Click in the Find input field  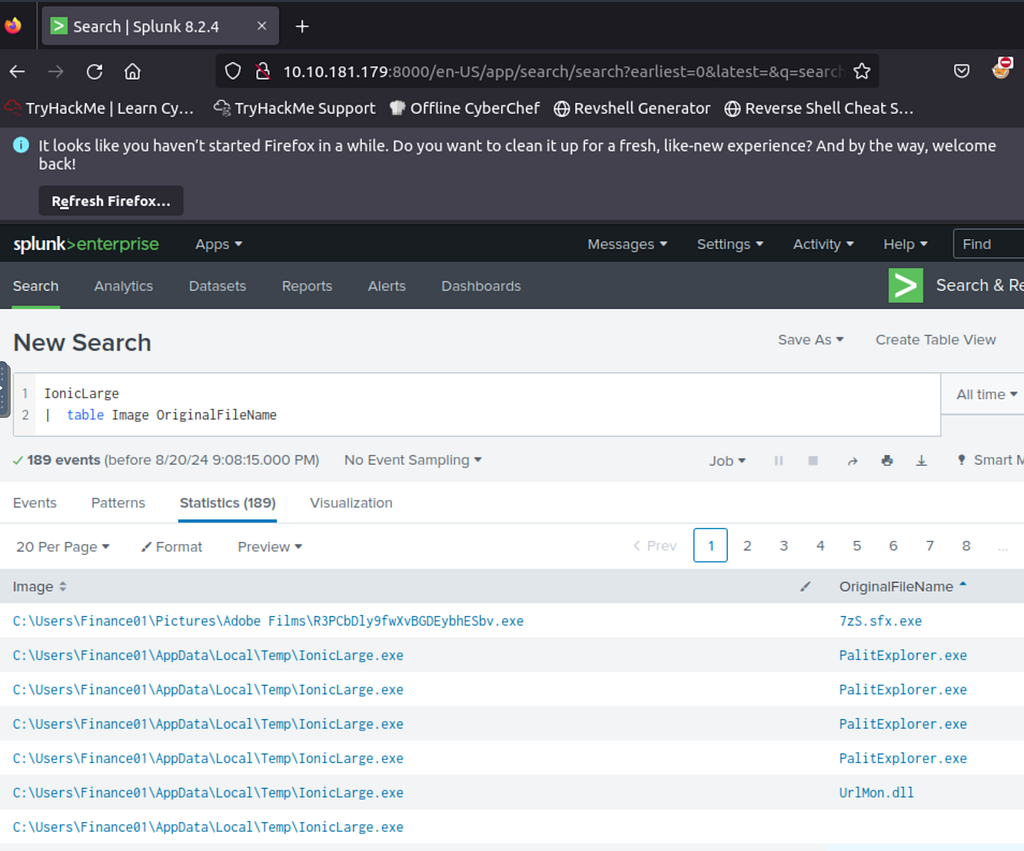[989, 244]
